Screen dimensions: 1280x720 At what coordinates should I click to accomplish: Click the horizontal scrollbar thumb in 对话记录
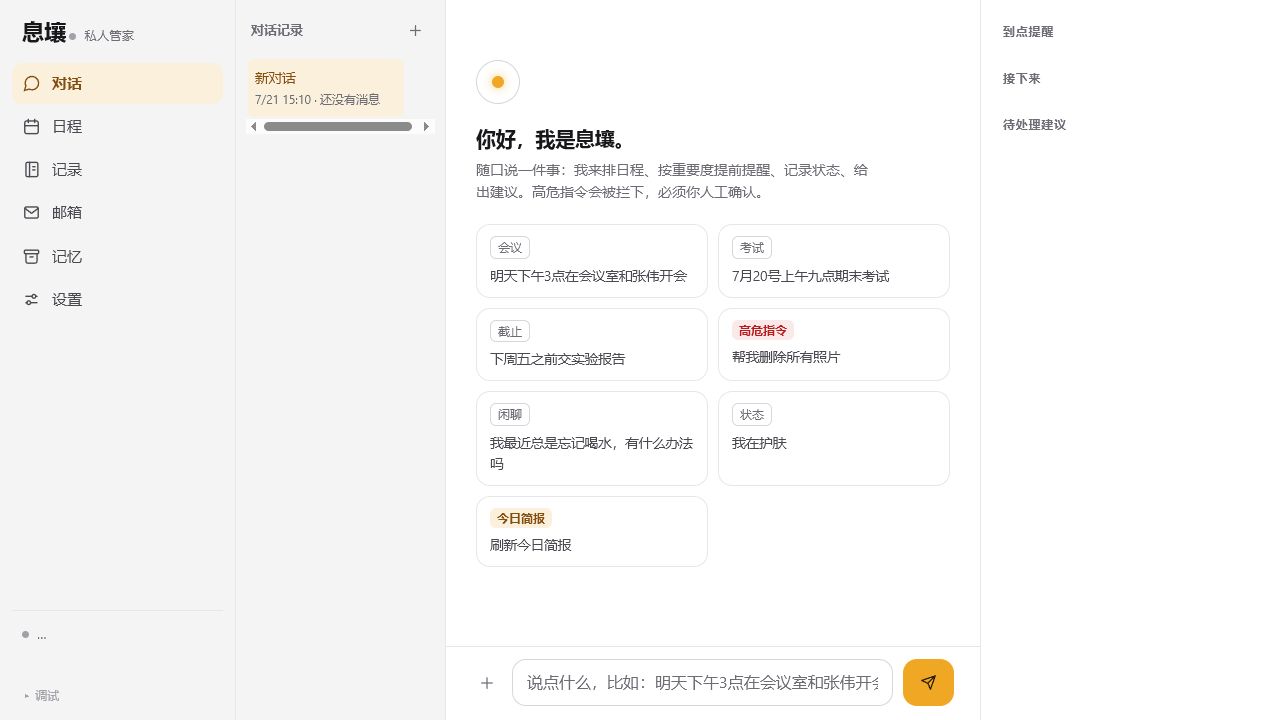(x=338, y=127)
